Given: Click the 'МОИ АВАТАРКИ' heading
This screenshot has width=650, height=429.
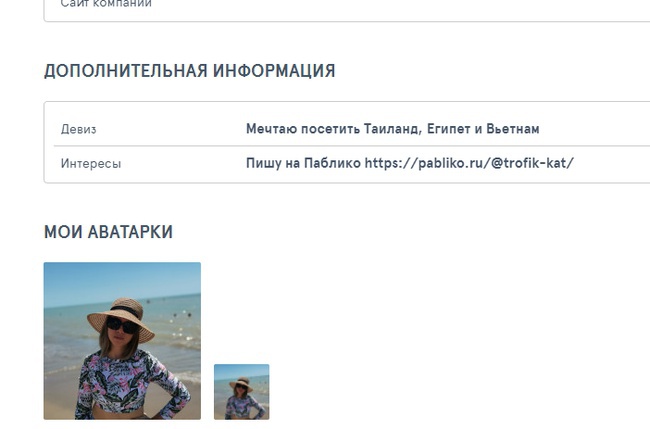Looking at the screenshot, I should pyautogui.click(x=108, y=232).
